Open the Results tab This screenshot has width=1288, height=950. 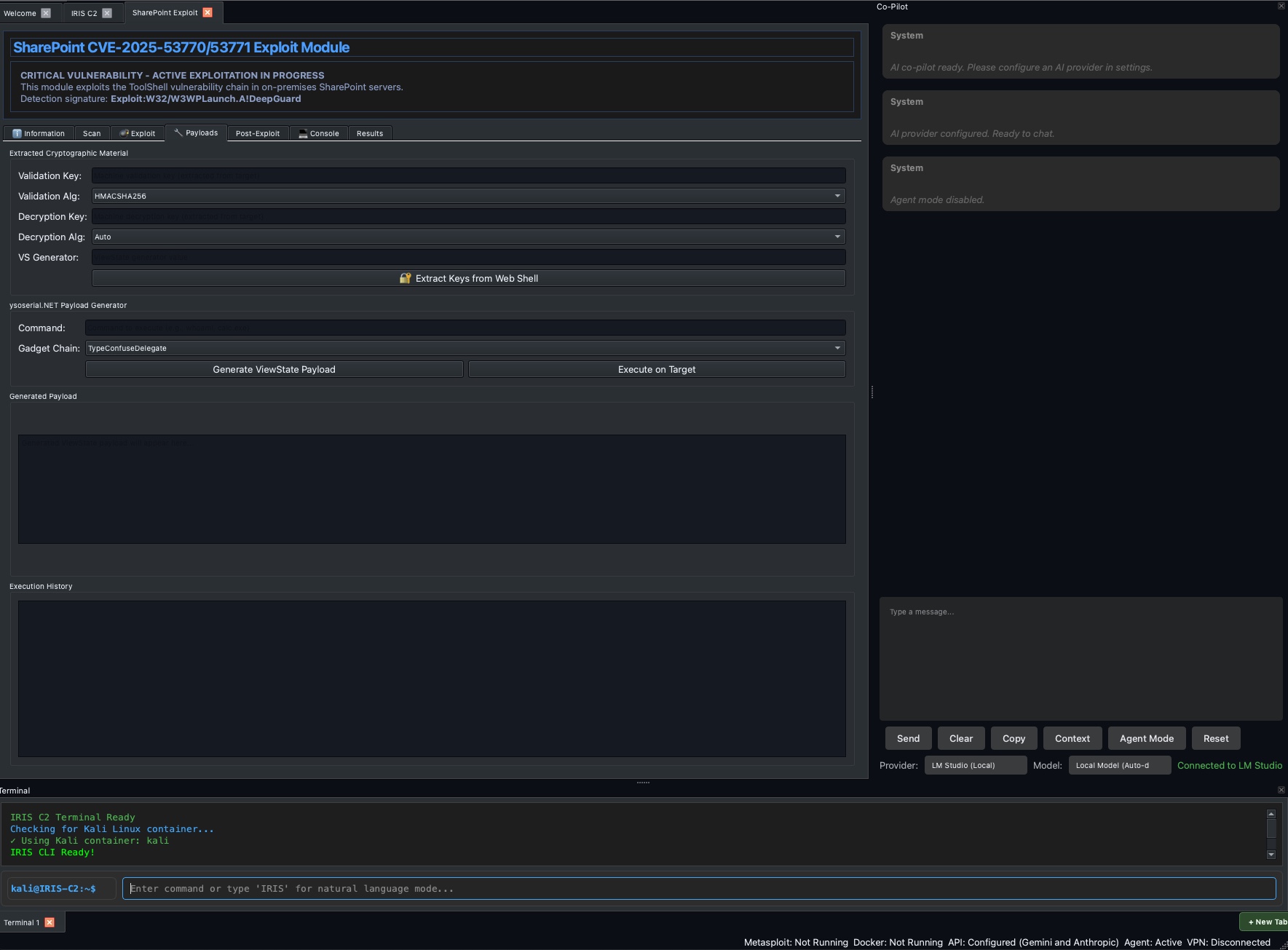coord(370,133)
